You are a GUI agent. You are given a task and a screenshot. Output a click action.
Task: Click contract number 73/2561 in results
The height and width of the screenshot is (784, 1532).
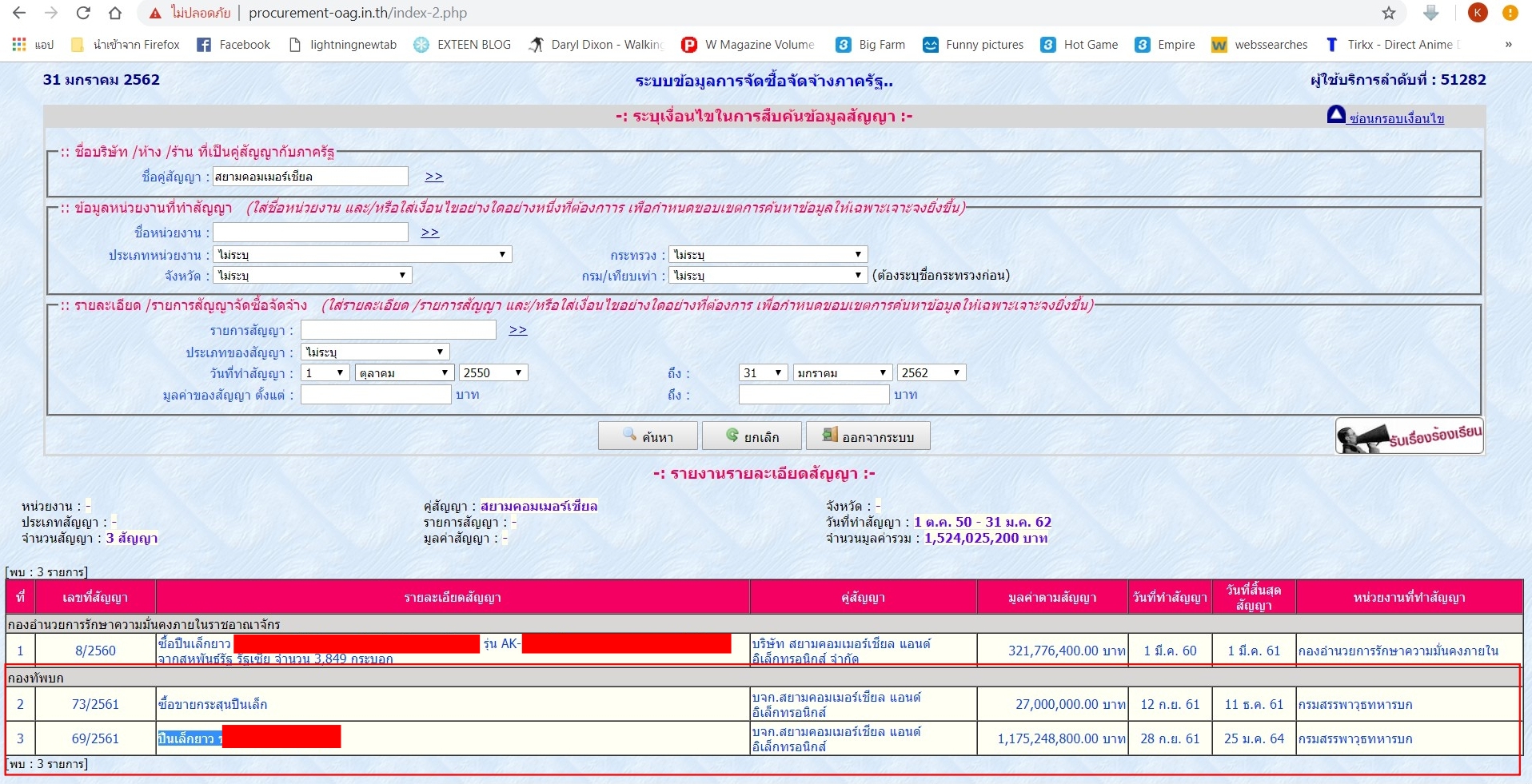pos(95,704)
